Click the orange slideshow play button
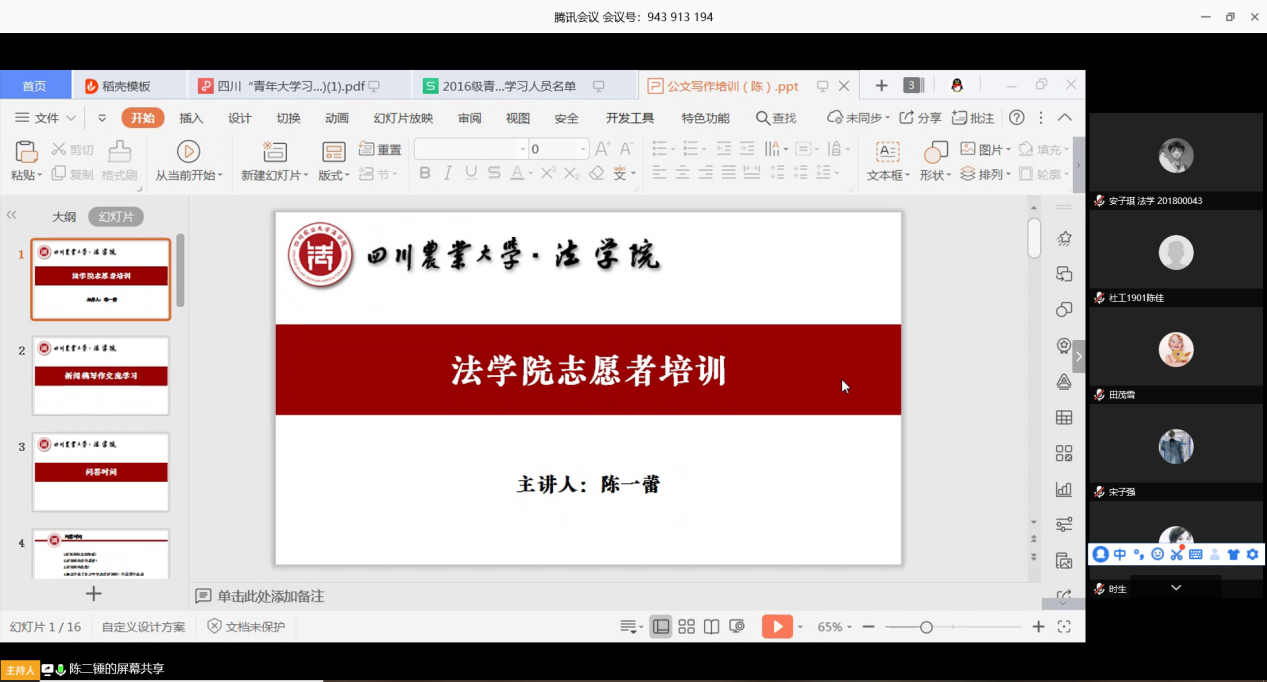 [776, 627]
